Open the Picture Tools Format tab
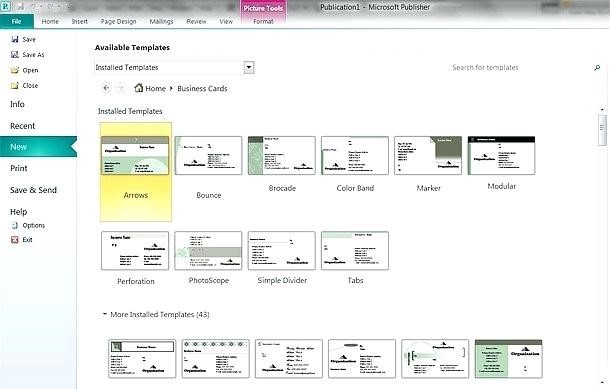The height and width of the screenshot is (389, 610). click(263, 22)
